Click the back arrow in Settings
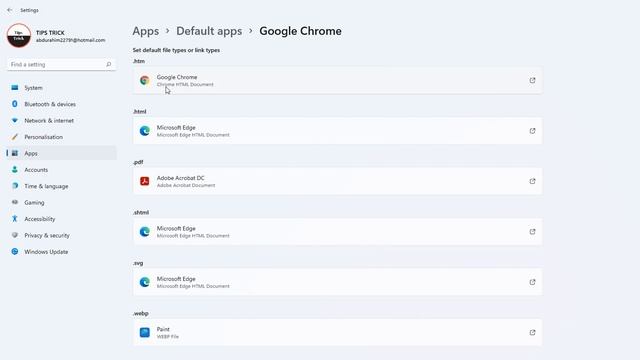The height and width of the screenshot is (360, 640). point(10,10)
